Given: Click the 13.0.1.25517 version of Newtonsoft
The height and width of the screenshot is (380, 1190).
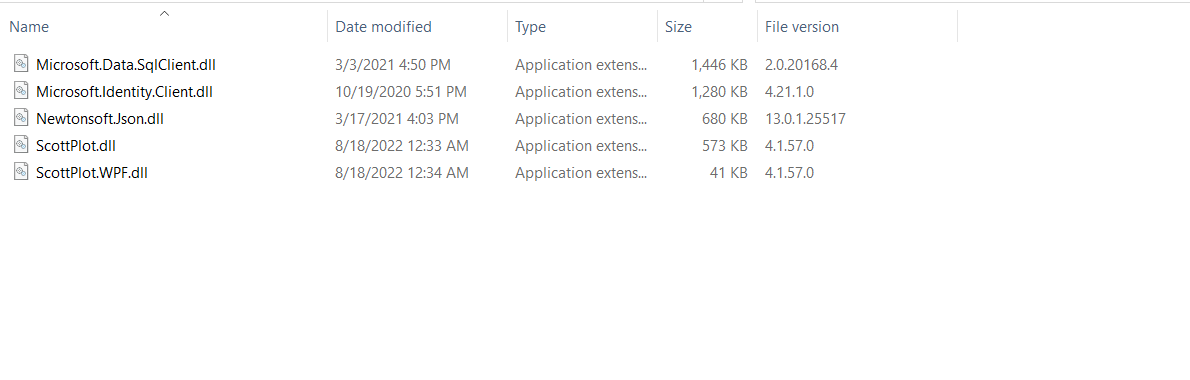Looking at the screenshot, I should tap(804, 119).
